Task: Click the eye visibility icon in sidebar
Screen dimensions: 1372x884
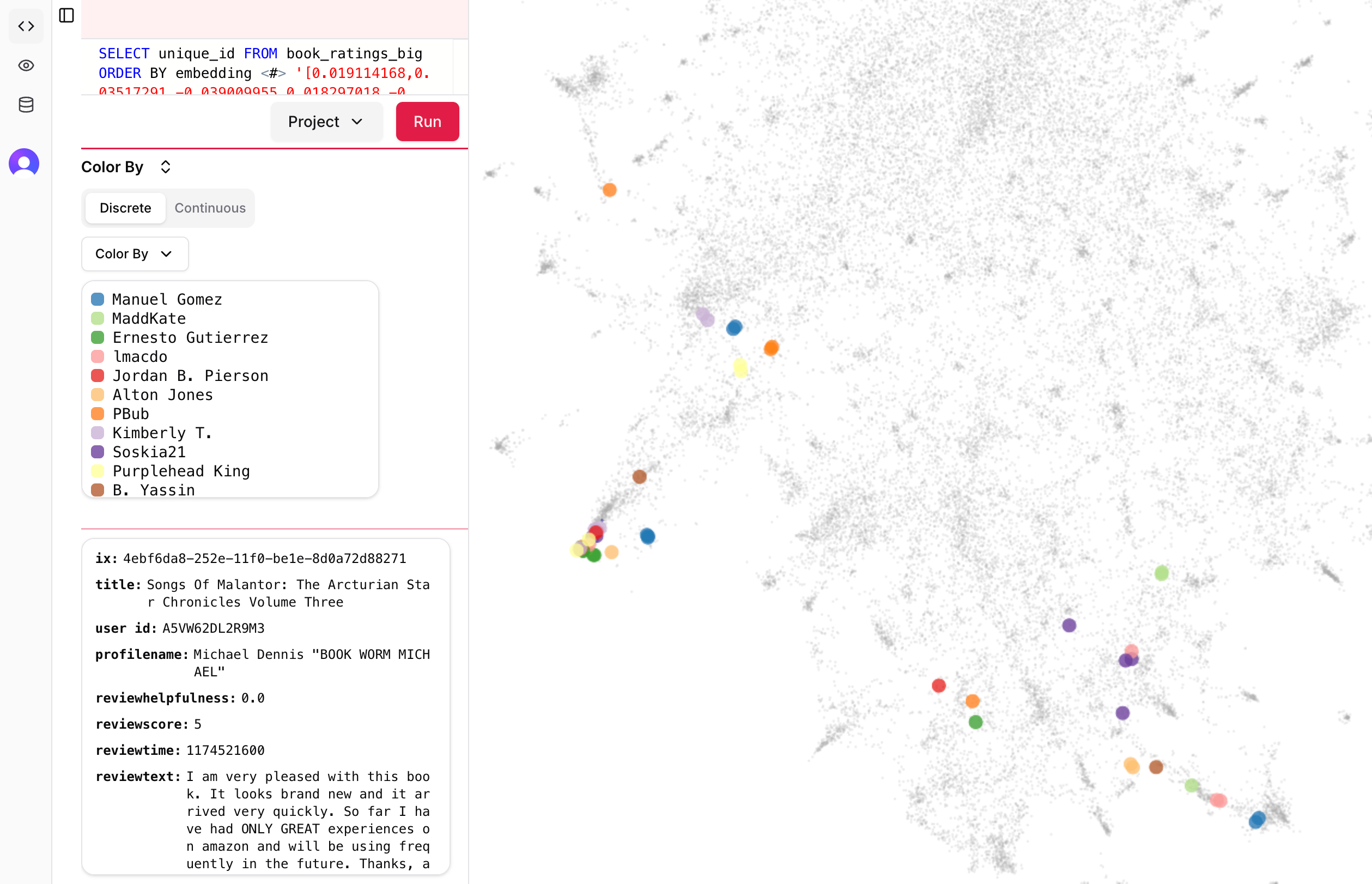Action: [x=26, y=65]
